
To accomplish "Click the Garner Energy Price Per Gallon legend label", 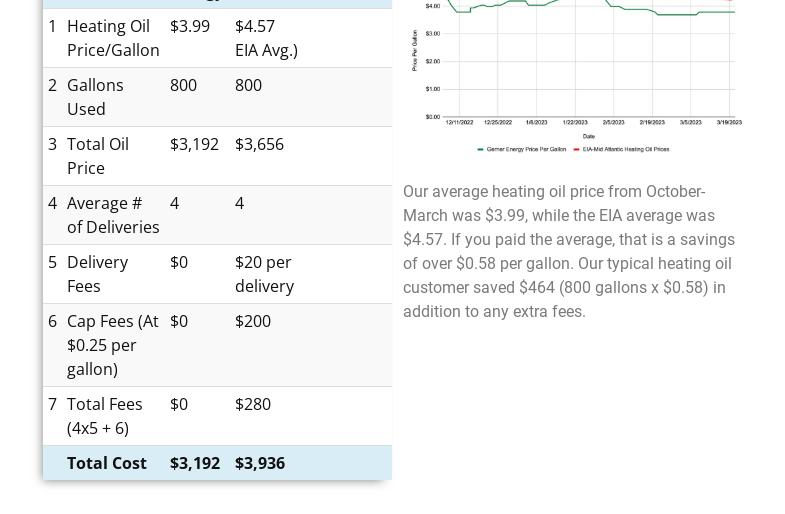I will tap(526, 149).
